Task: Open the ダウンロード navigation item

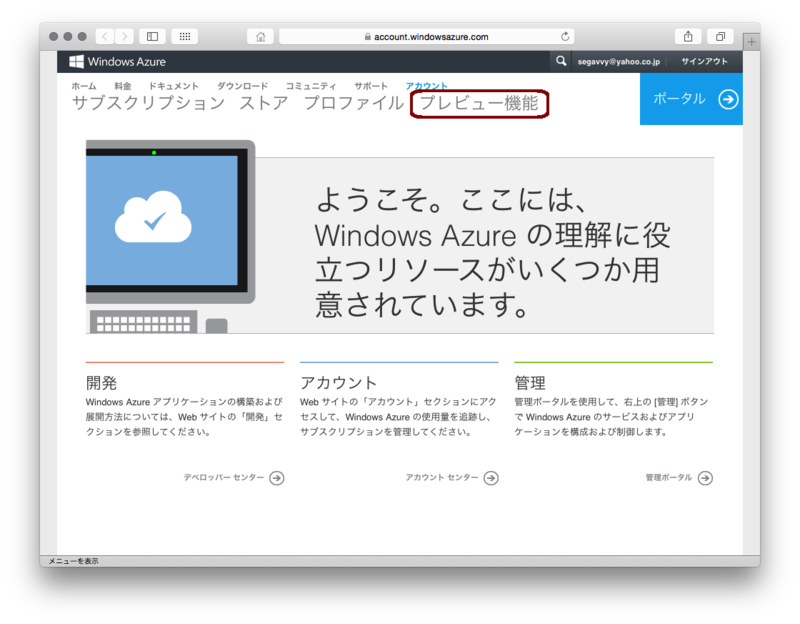Action: (242, 86)
